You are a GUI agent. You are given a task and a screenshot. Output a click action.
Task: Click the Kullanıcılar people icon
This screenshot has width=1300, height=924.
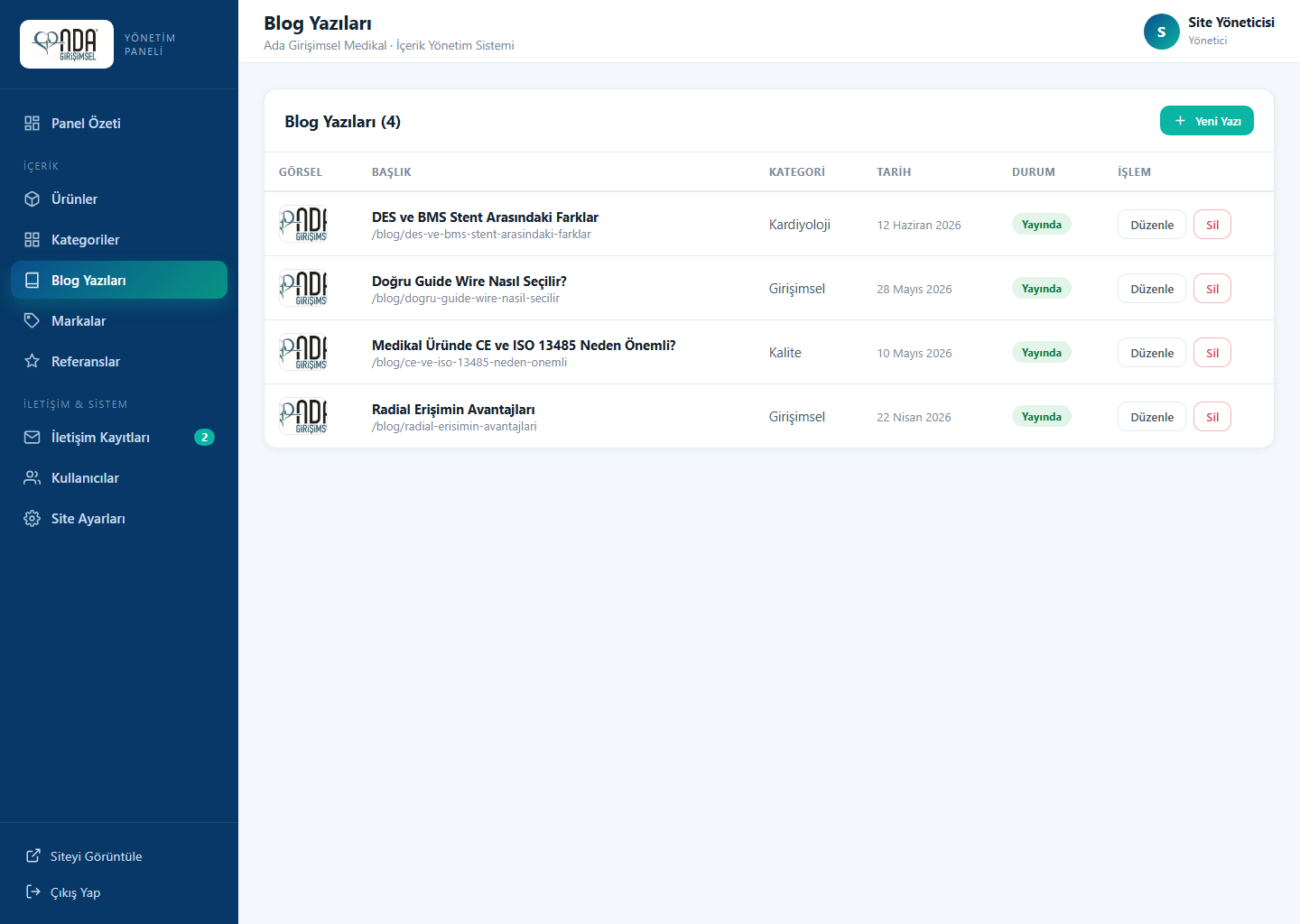click(32, 477)
